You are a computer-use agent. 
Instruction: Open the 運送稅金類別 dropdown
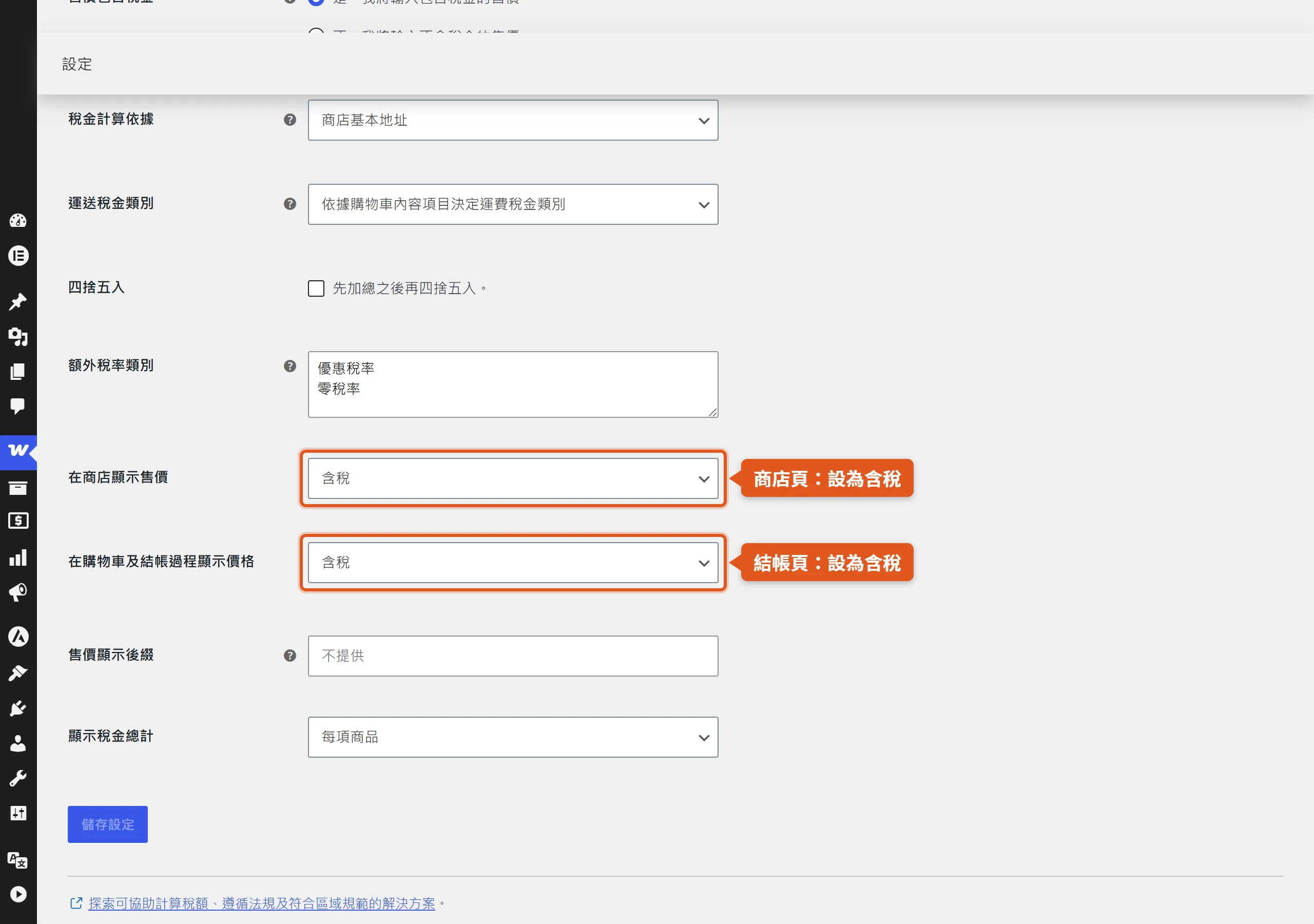click(x=513, y=204)
